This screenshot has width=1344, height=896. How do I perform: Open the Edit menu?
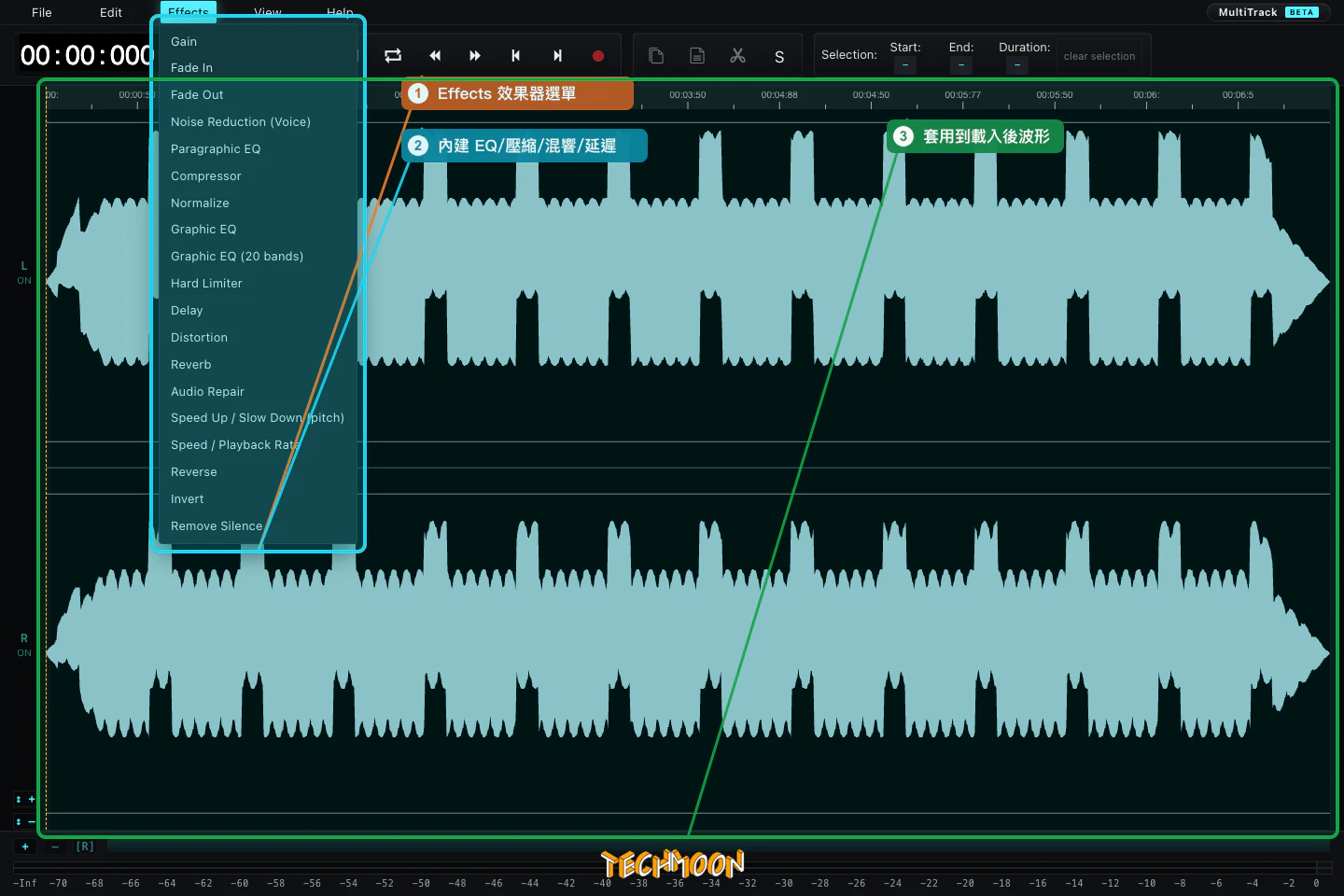(111, 12)
